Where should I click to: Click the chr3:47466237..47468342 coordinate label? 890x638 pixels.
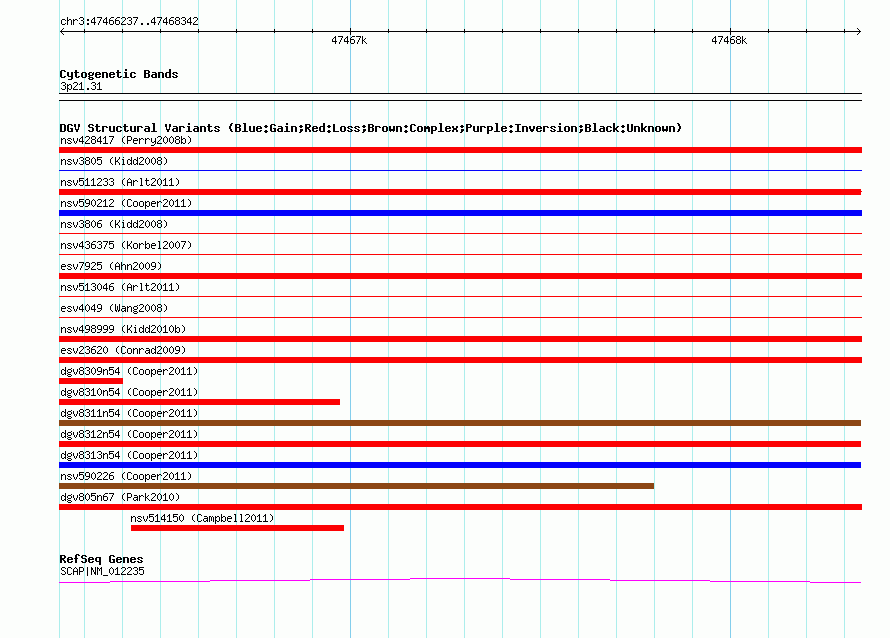(129, 21)
